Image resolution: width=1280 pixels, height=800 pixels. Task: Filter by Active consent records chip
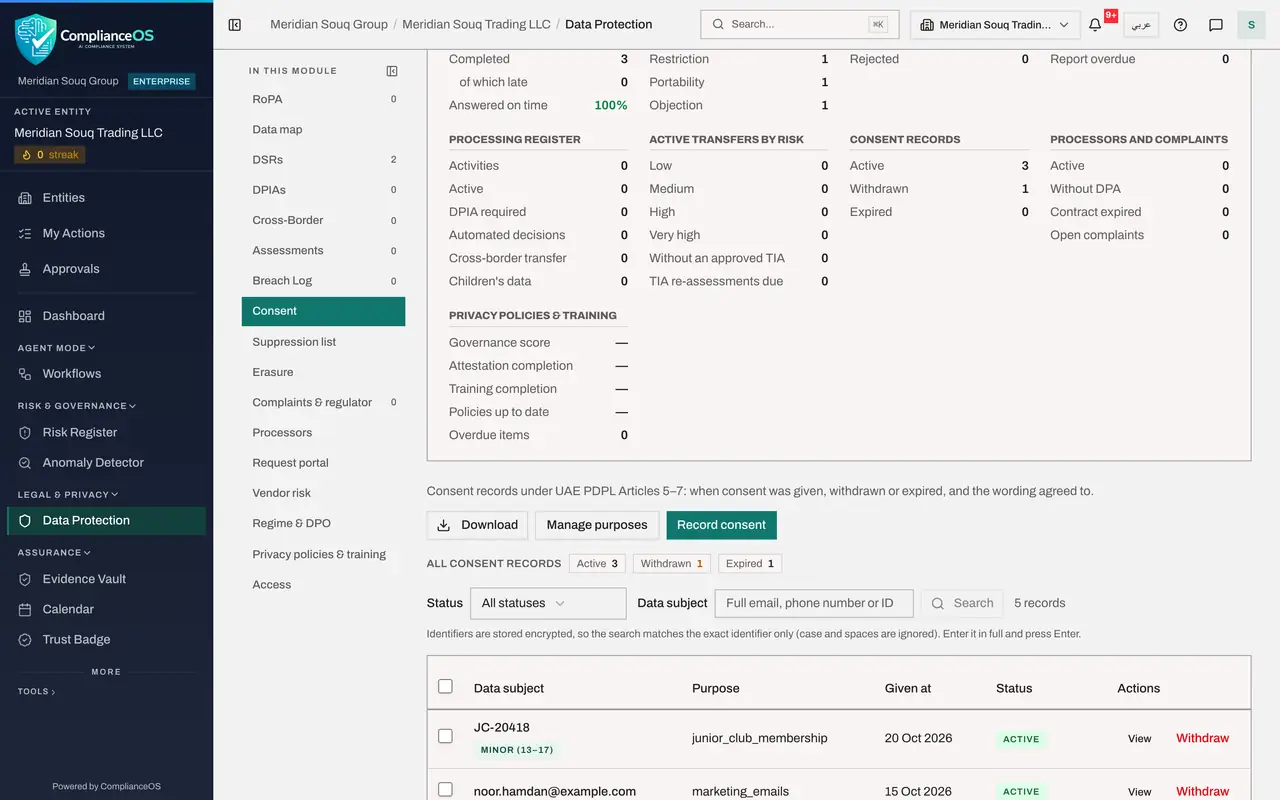tap(597, 563)
